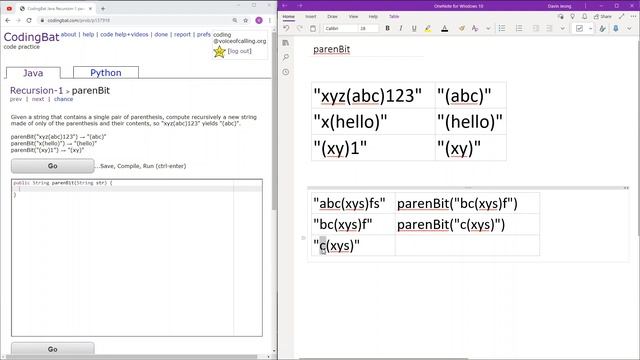Click table cell parenBit("bc(xys)f")

pos(467,203)
